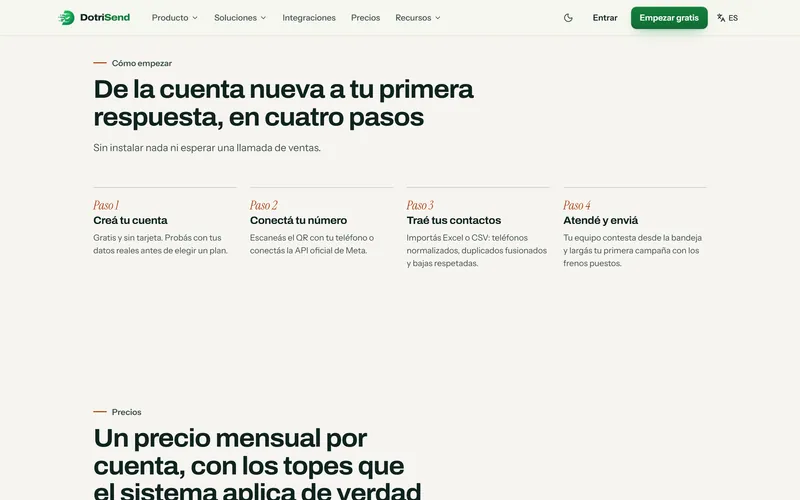Click the 'Precios' section label above heading
The width and height of the screenshot is (800, 500).
tap(126, 412)
